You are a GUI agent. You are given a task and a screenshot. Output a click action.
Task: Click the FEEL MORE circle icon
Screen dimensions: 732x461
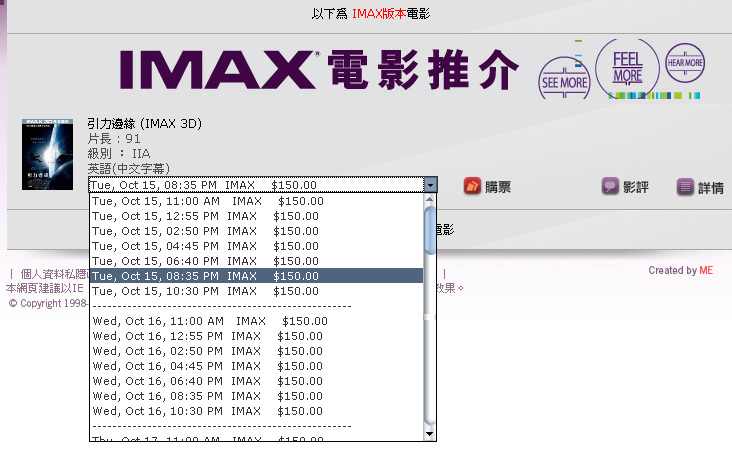click(627, 67)
